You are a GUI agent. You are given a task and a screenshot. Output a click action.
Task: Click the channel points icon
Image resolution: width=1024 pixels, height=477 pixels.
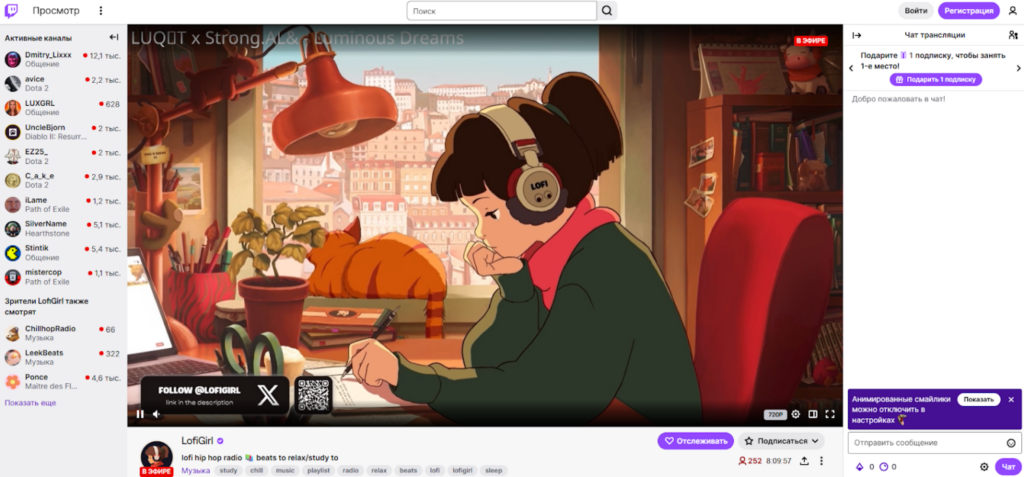[x=884, y=467]
